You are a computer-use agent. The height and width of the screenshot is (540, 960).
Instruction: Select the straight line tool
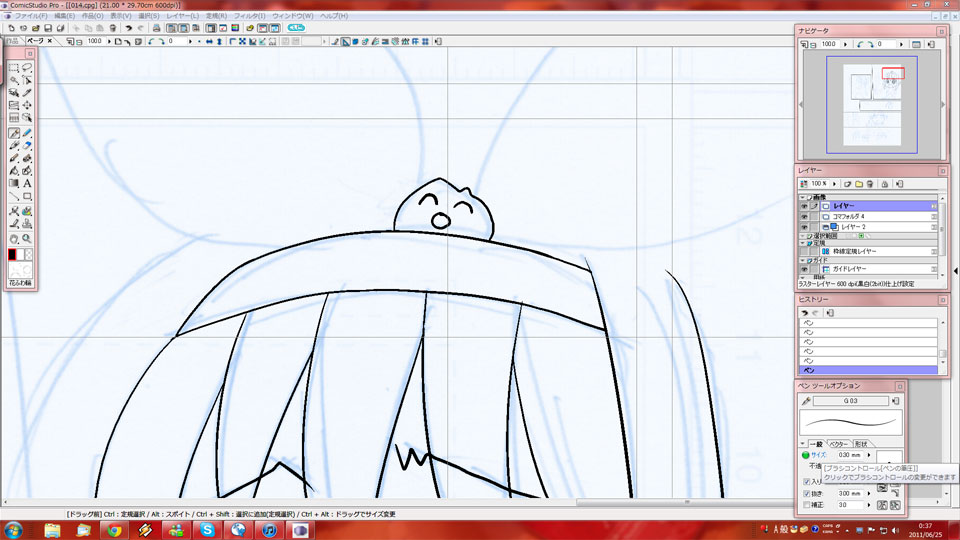point(13,197)
